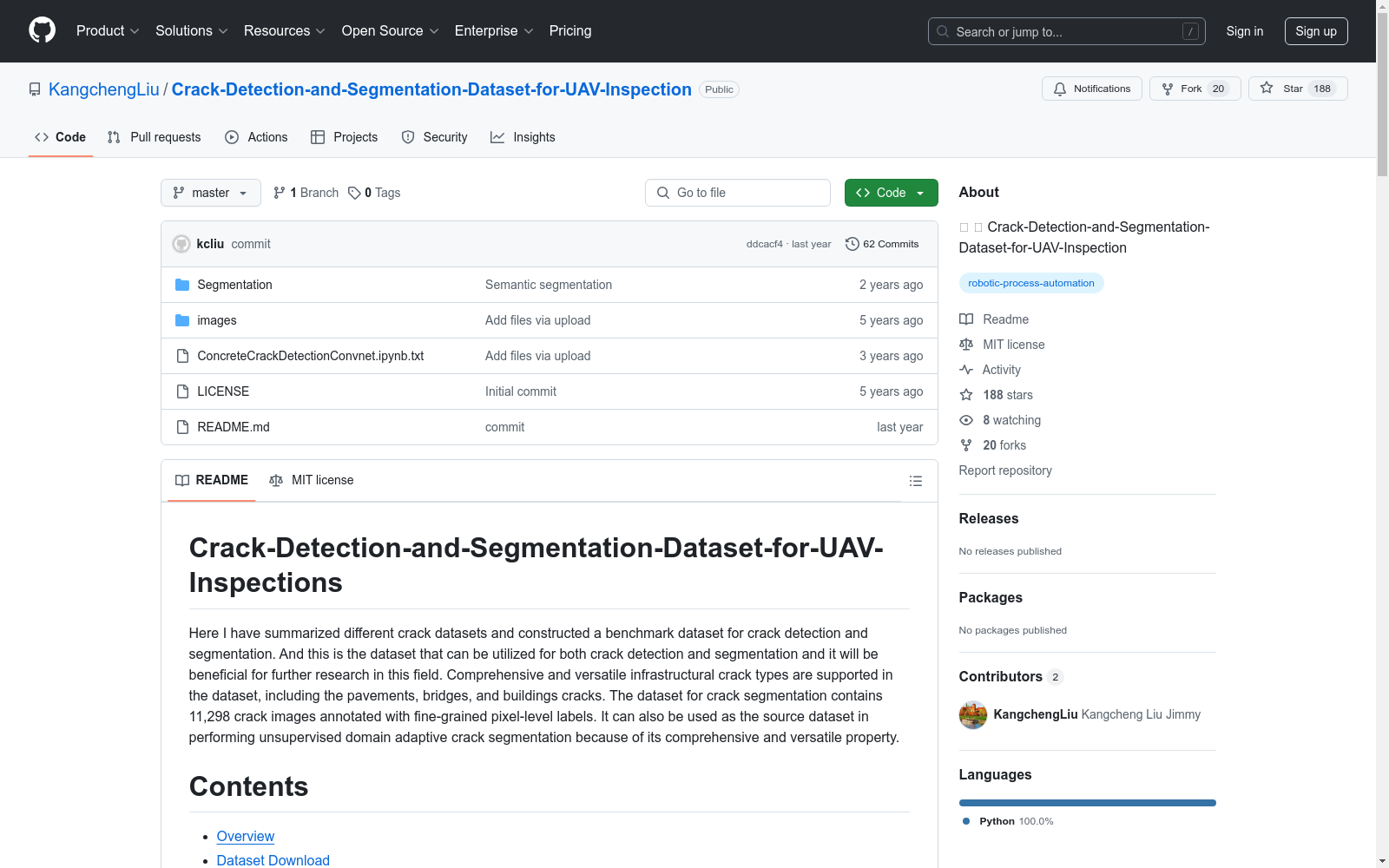Click the Sign up button
The width and height of the screenshot is (1389, 868).
(1315, 31)
